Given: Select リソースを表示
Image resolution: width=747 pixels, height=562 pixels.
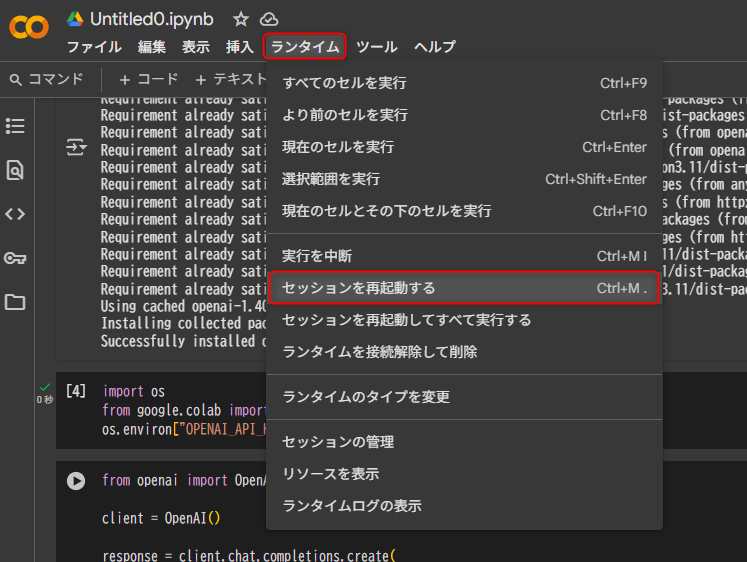Looking at the screenshot, I should click(464, 474).
